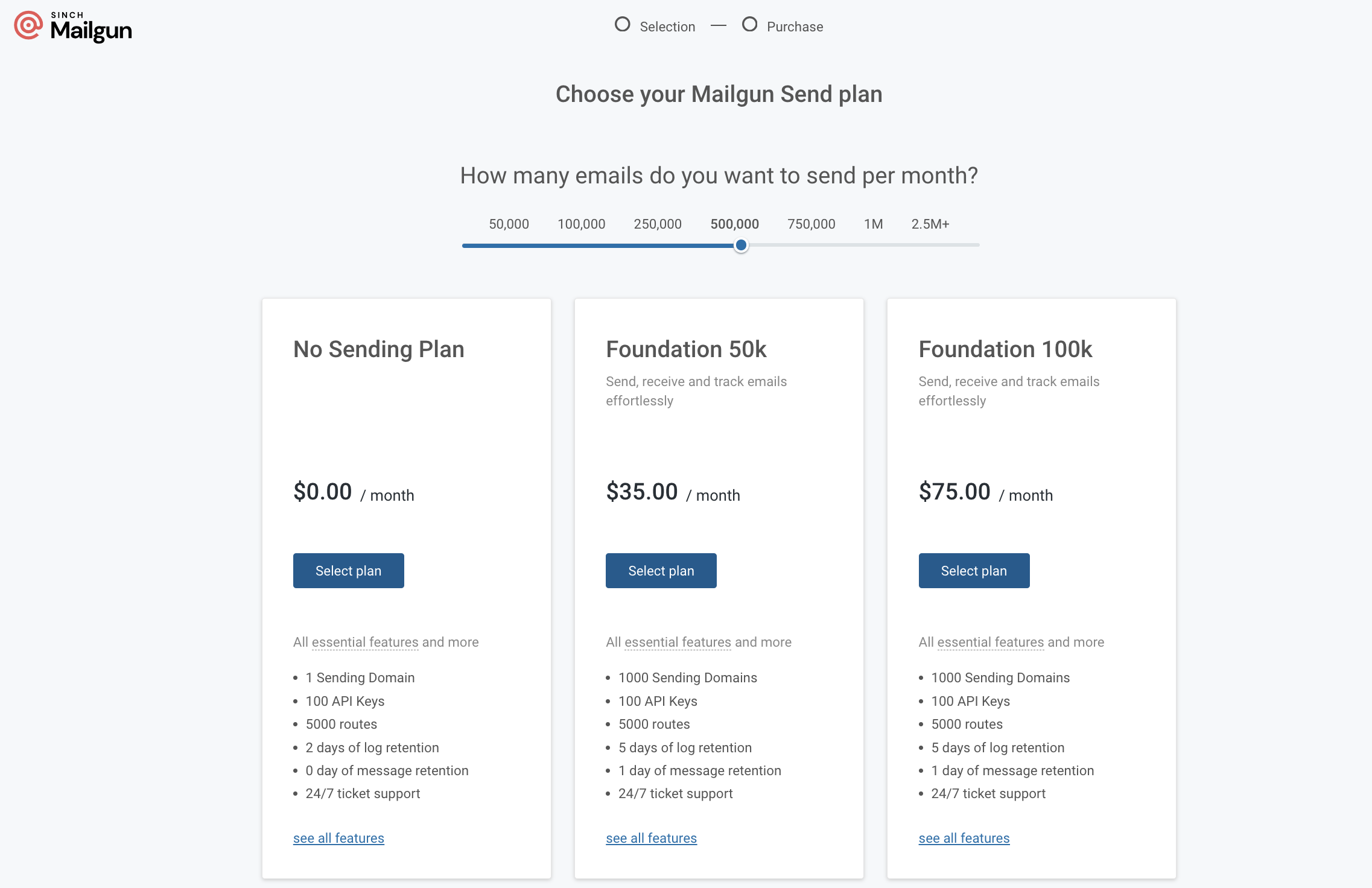
Task: Click see all features under Foundation 100k
Action: pos(964,838)
